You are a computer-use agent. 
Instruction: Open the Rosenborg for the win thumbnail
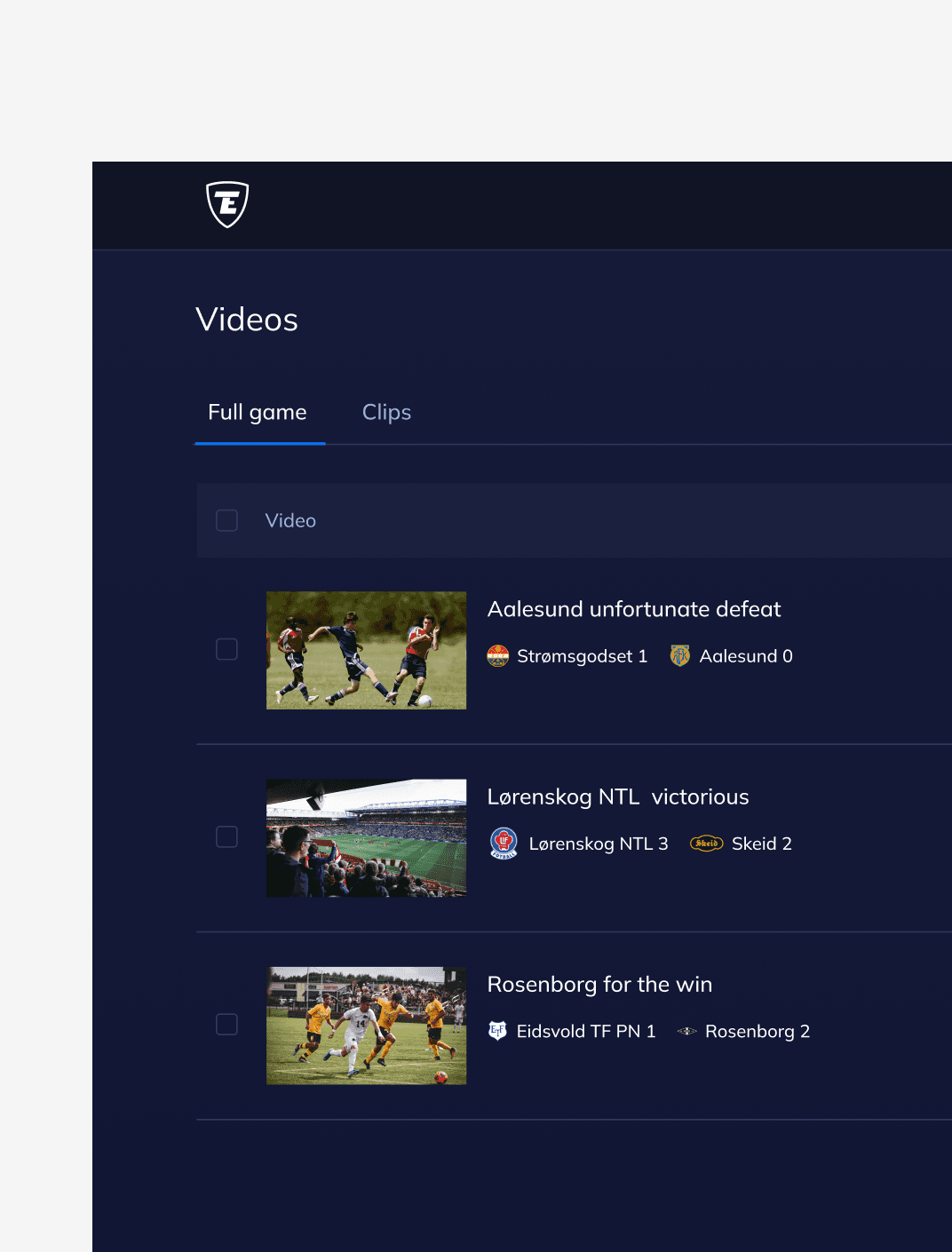coord(366,1026)
